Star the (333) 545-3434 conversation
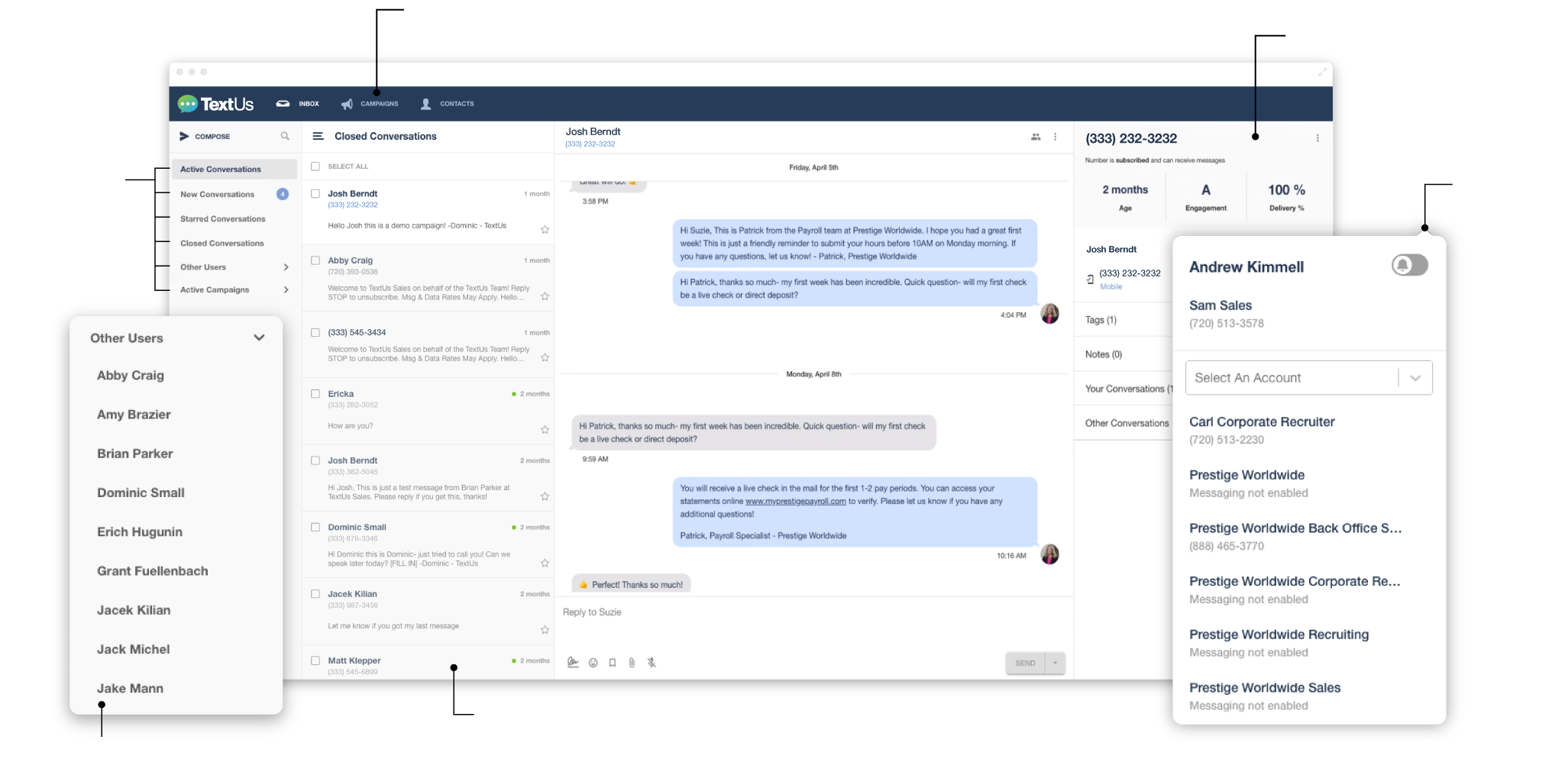The image size is (1568, 759). click(545, 357)
